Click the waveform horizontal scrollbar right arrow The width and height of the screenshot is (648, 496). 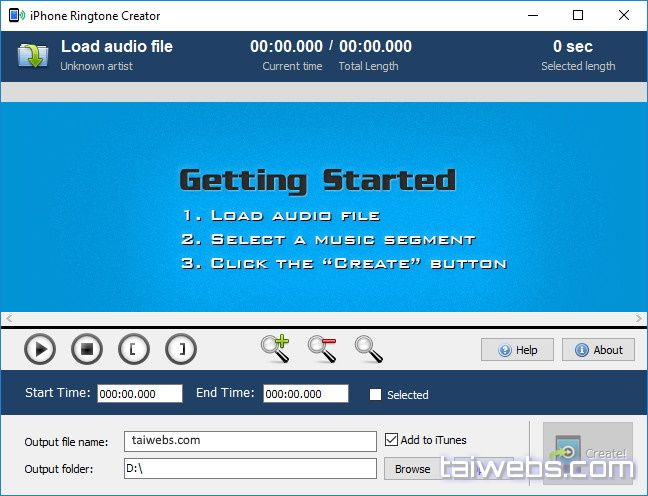coord(639,318)
